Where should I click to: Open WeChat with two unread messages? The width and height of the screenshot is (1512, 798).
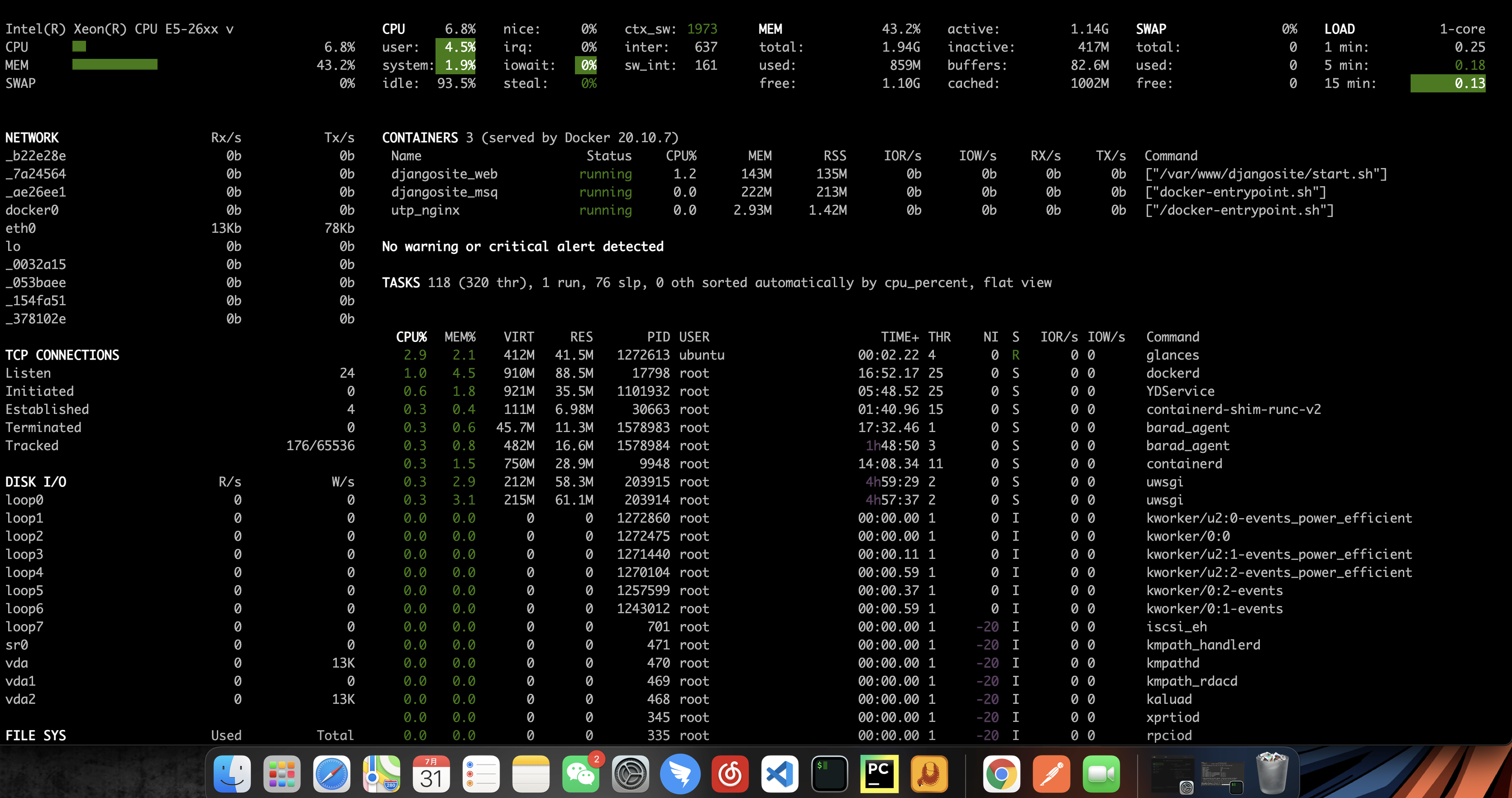[580, 774]
